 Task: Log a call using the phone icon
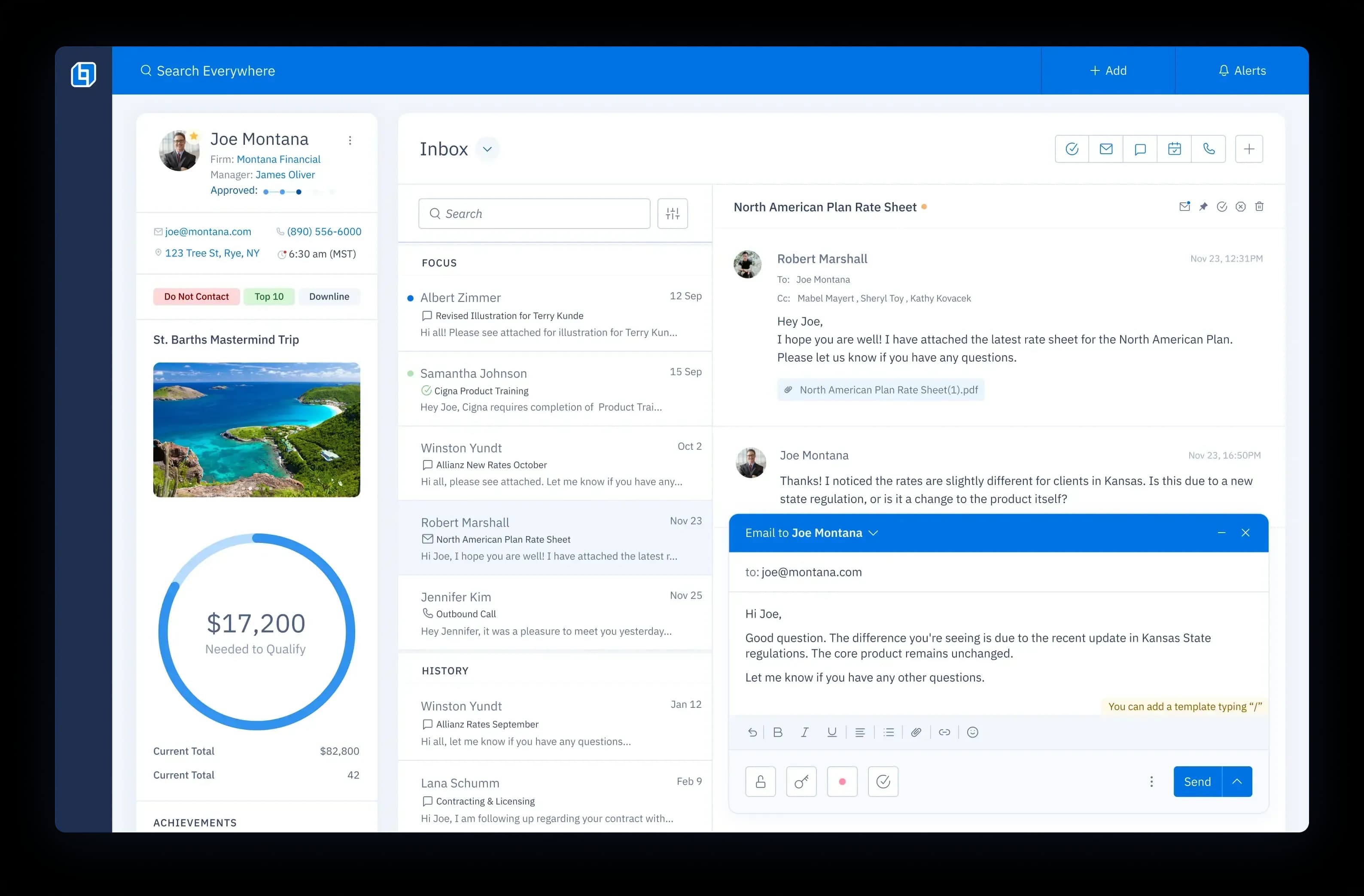coord(1209,149)
